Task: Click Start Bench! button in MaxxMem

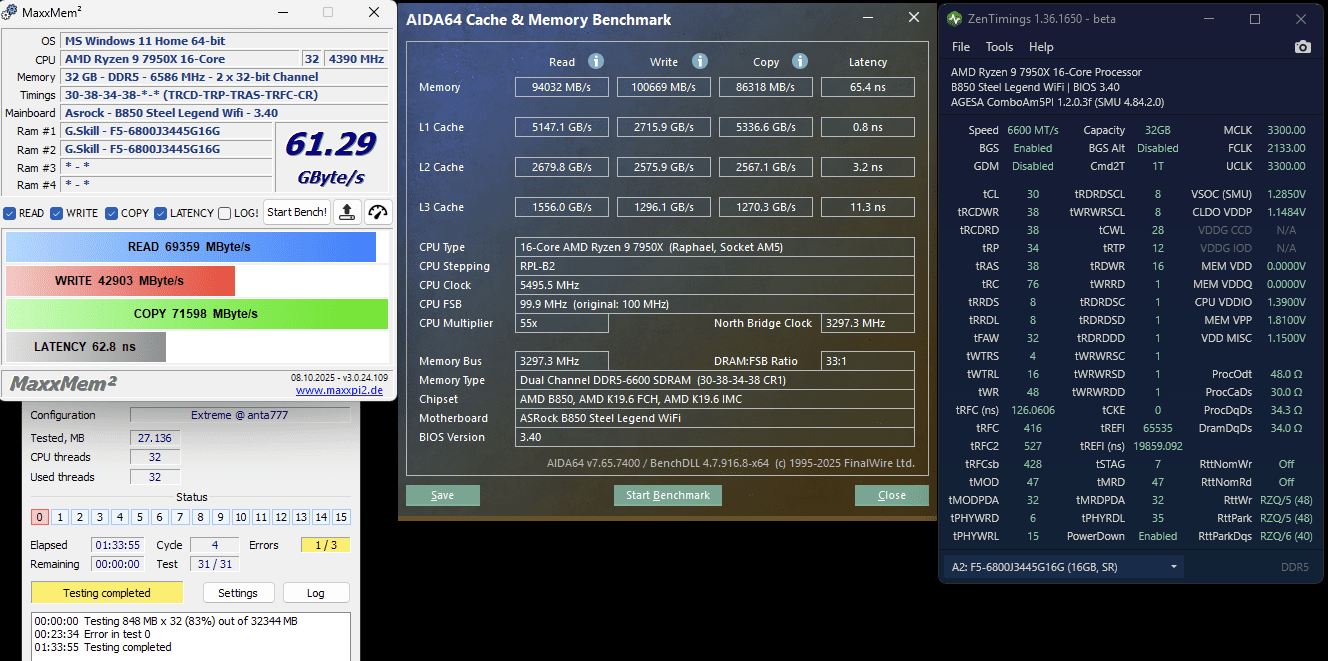Action: click(x=297, y=212)
